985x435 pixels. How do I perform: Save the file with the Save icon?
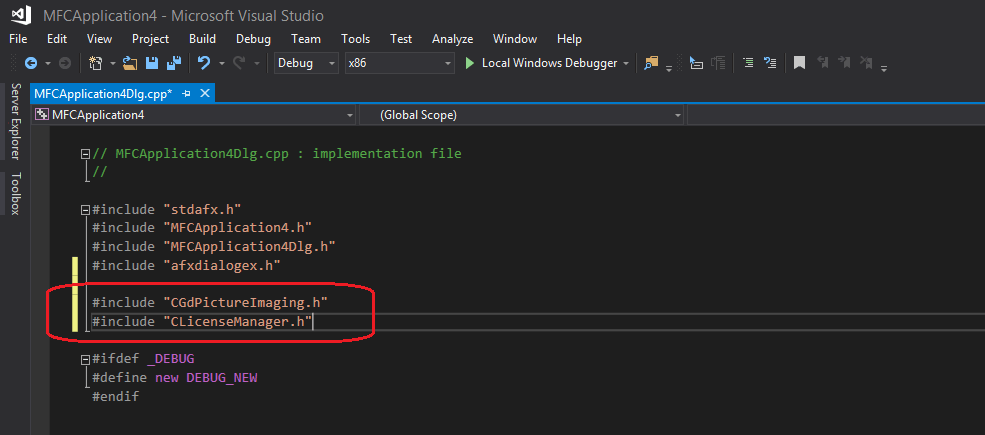tap(152, 63)
